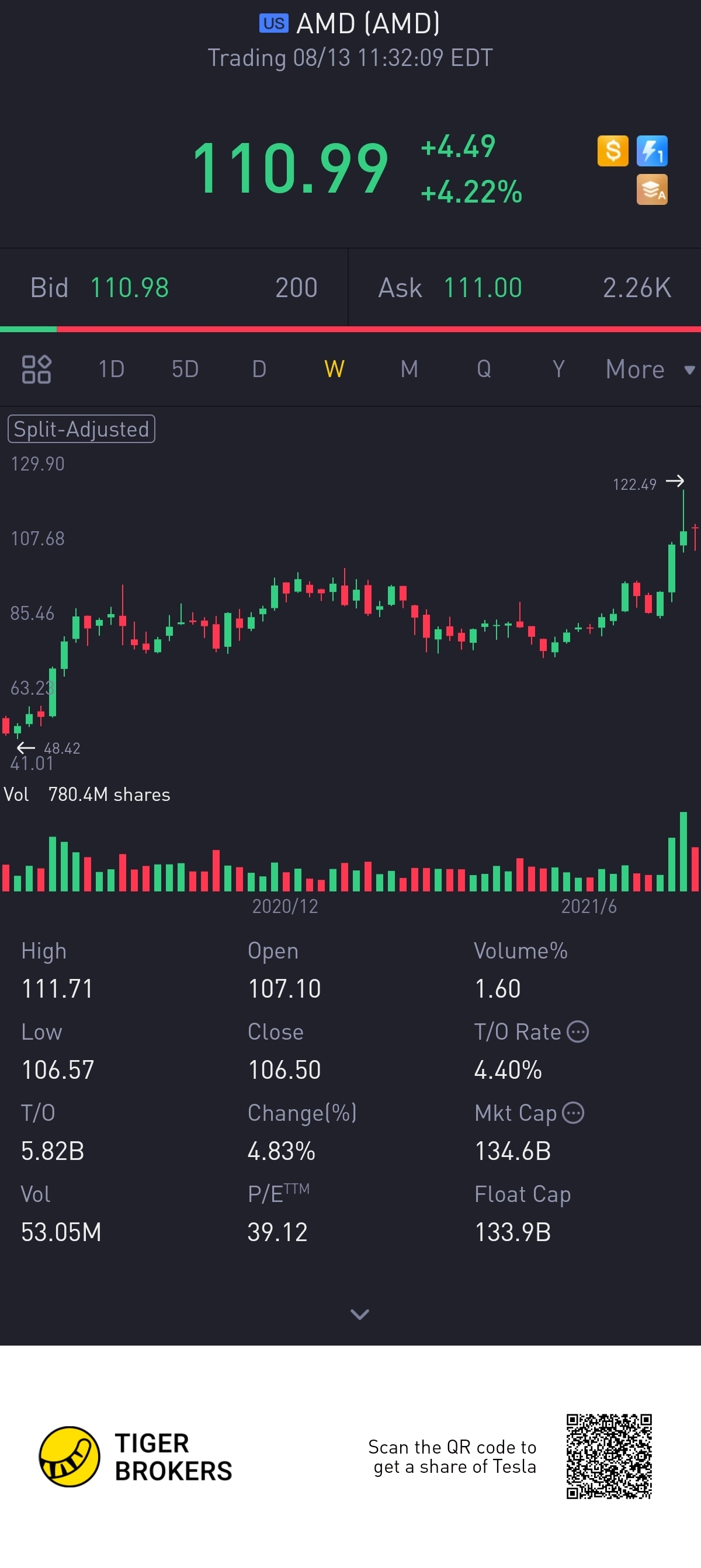Tap the US market flag badge
The width and height of the screenshot is (701, 1568).
(273, 24)
